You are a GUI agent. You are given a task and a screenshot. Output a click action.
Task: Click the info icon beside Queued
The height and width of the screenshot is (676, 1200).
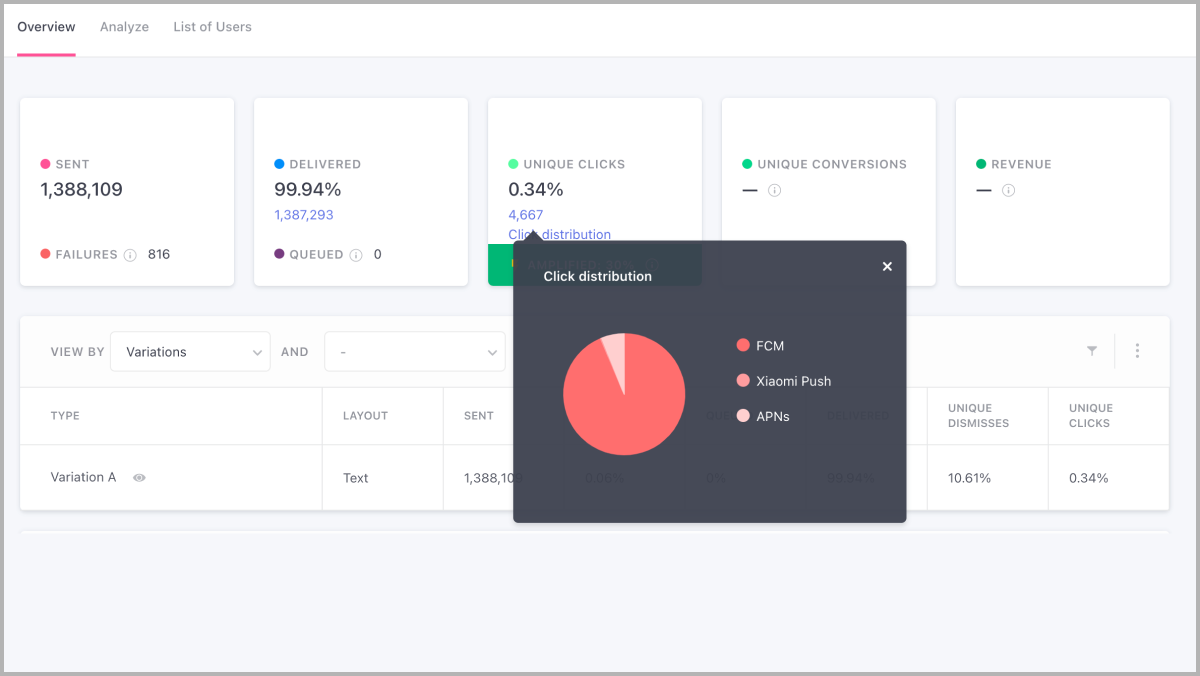pos(356,255)
